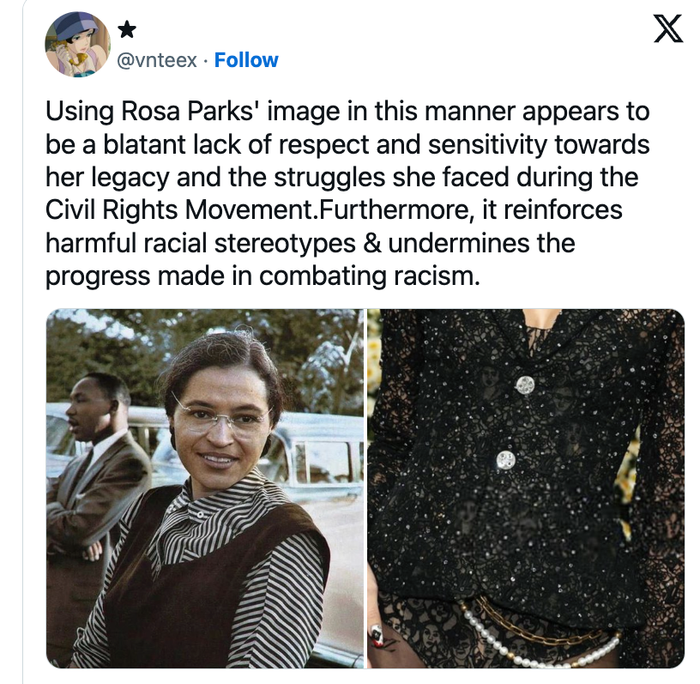Follow the @vnteex account
This screenshot has width=700, height=684.
point(246,60)
